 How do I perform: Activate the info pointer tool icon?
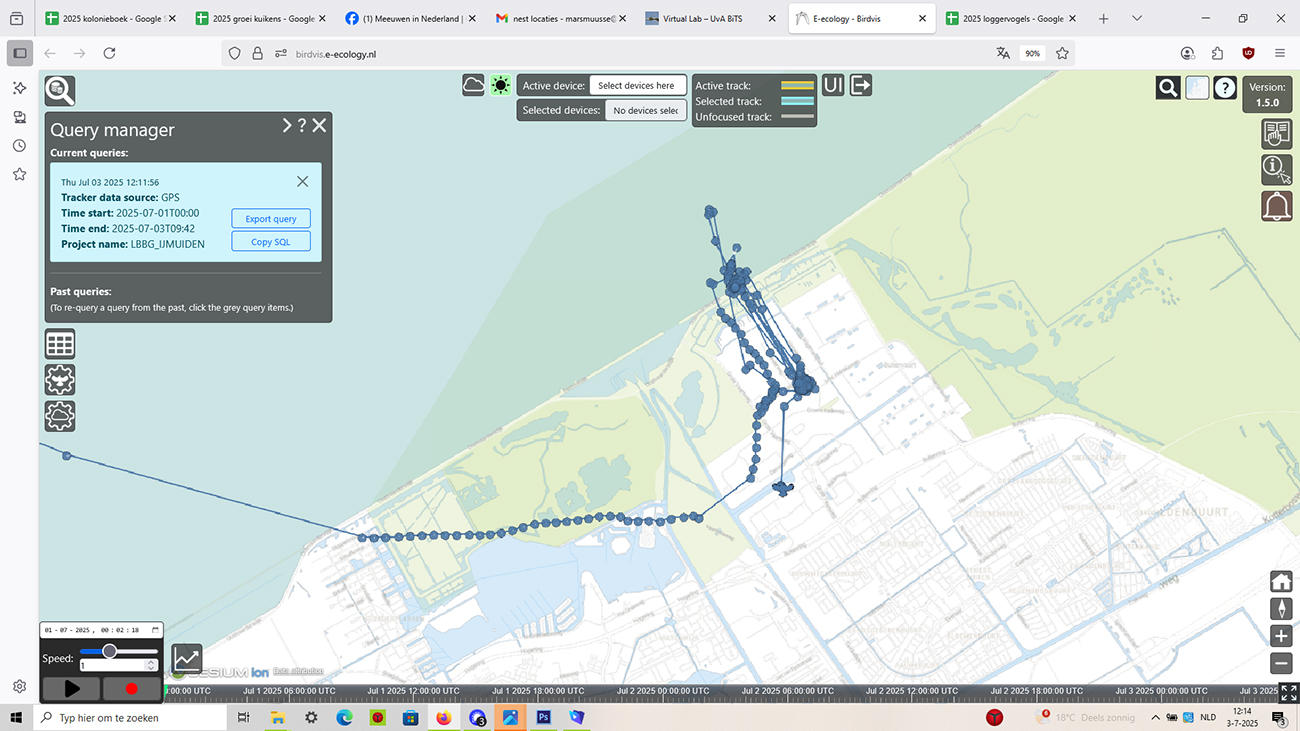[1276, 170]
